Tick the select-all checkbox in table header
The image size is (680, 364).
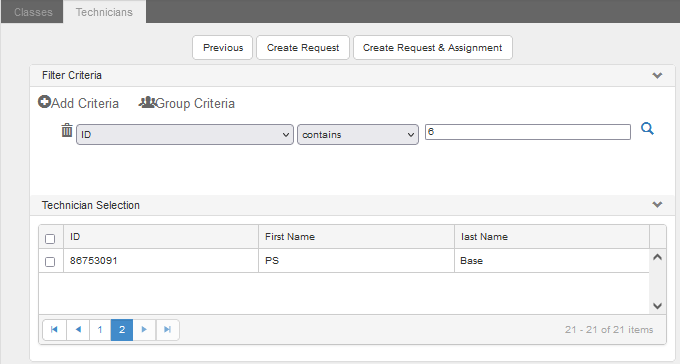pos(50,239)
